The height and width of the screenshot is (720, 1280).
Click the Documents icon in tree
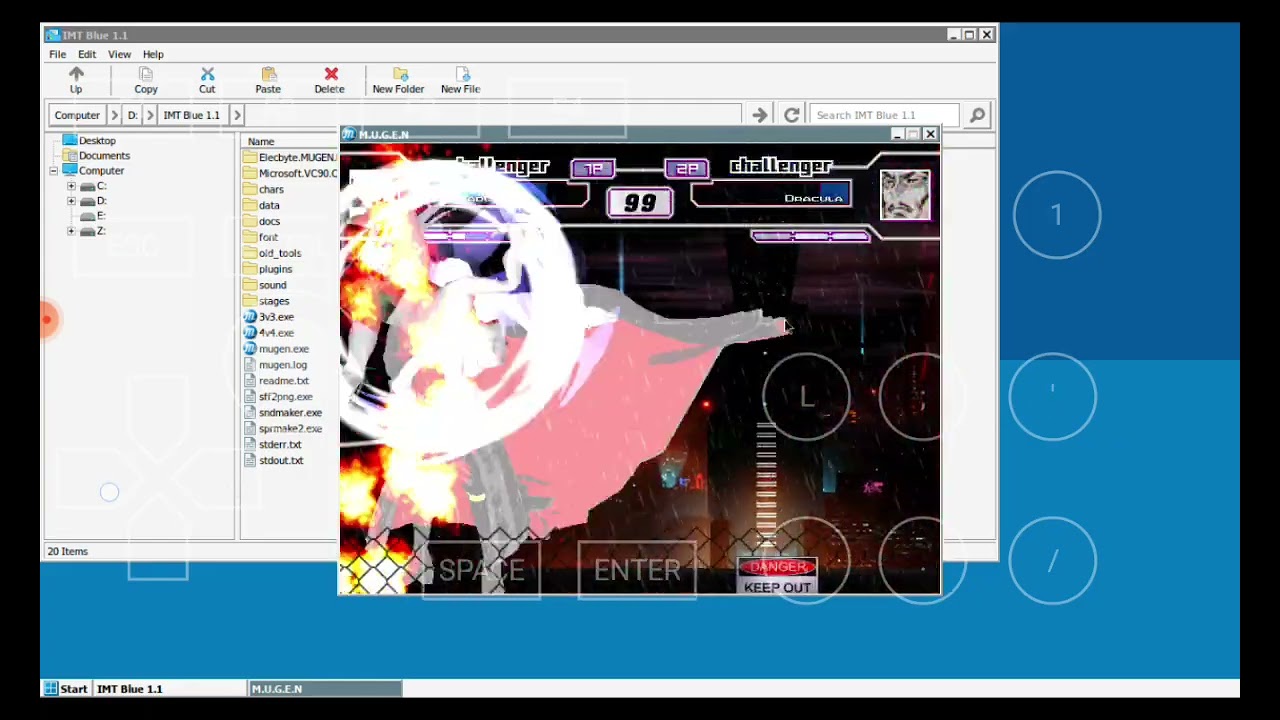[69, 156]
